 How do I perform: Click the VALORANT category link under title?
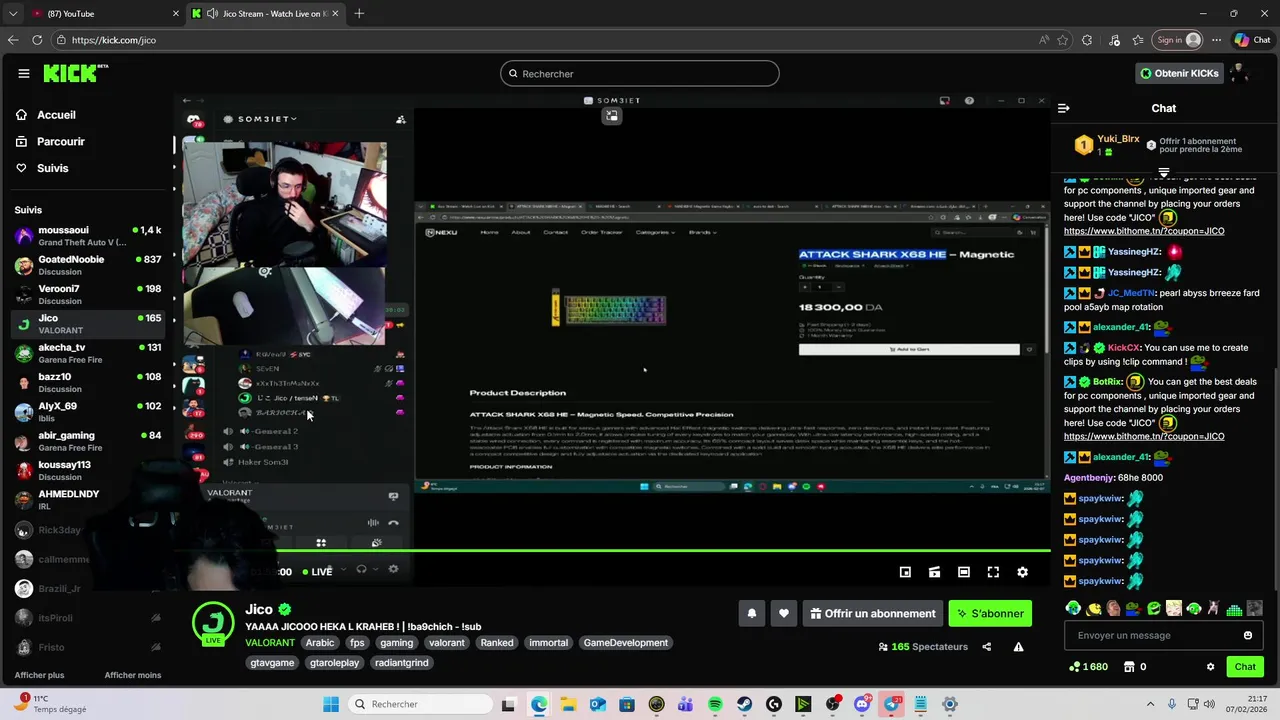point(270,643)
